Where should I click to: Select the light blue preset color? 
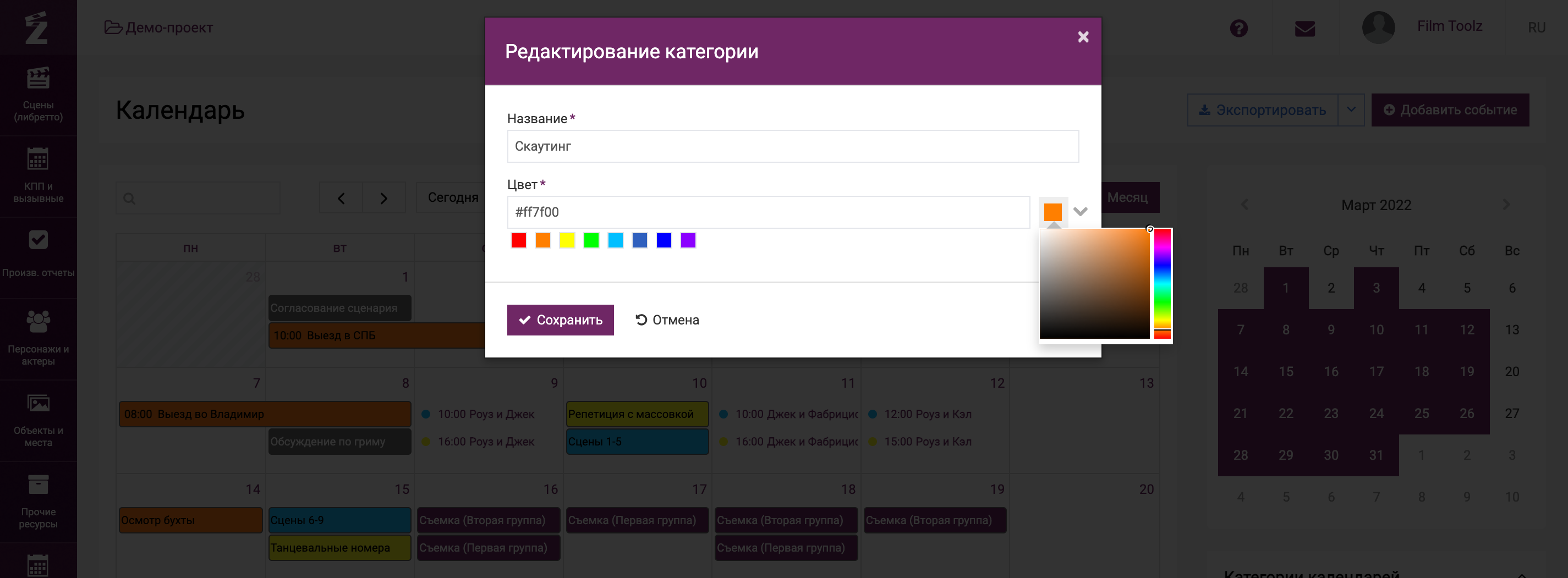click(616, 240)
